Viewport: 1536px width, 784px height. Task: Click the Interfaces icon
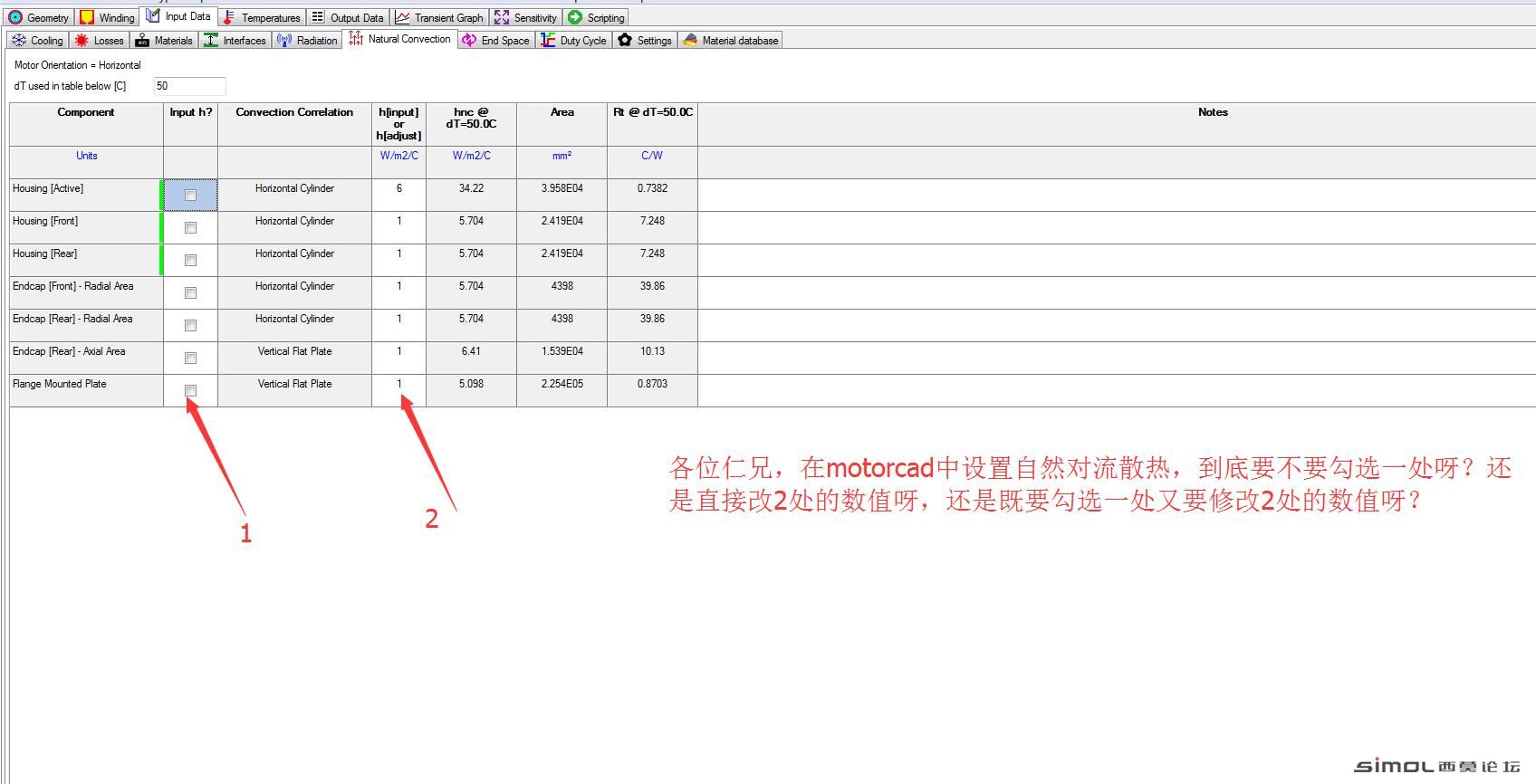pyautogui.click(x=211, y=40)
